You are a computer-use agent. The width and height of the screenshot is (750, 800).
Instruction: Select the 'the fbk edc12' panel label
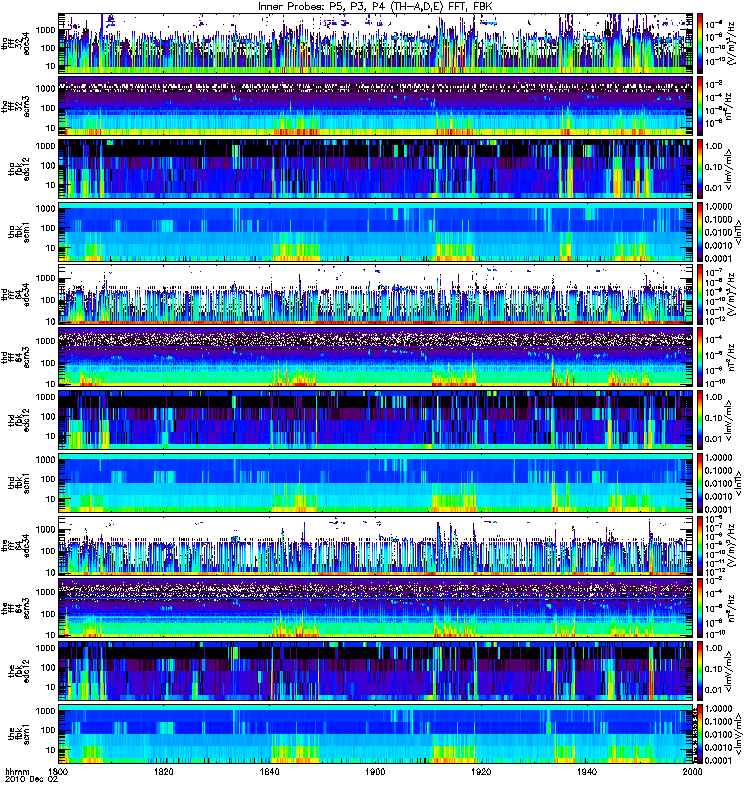19,671
